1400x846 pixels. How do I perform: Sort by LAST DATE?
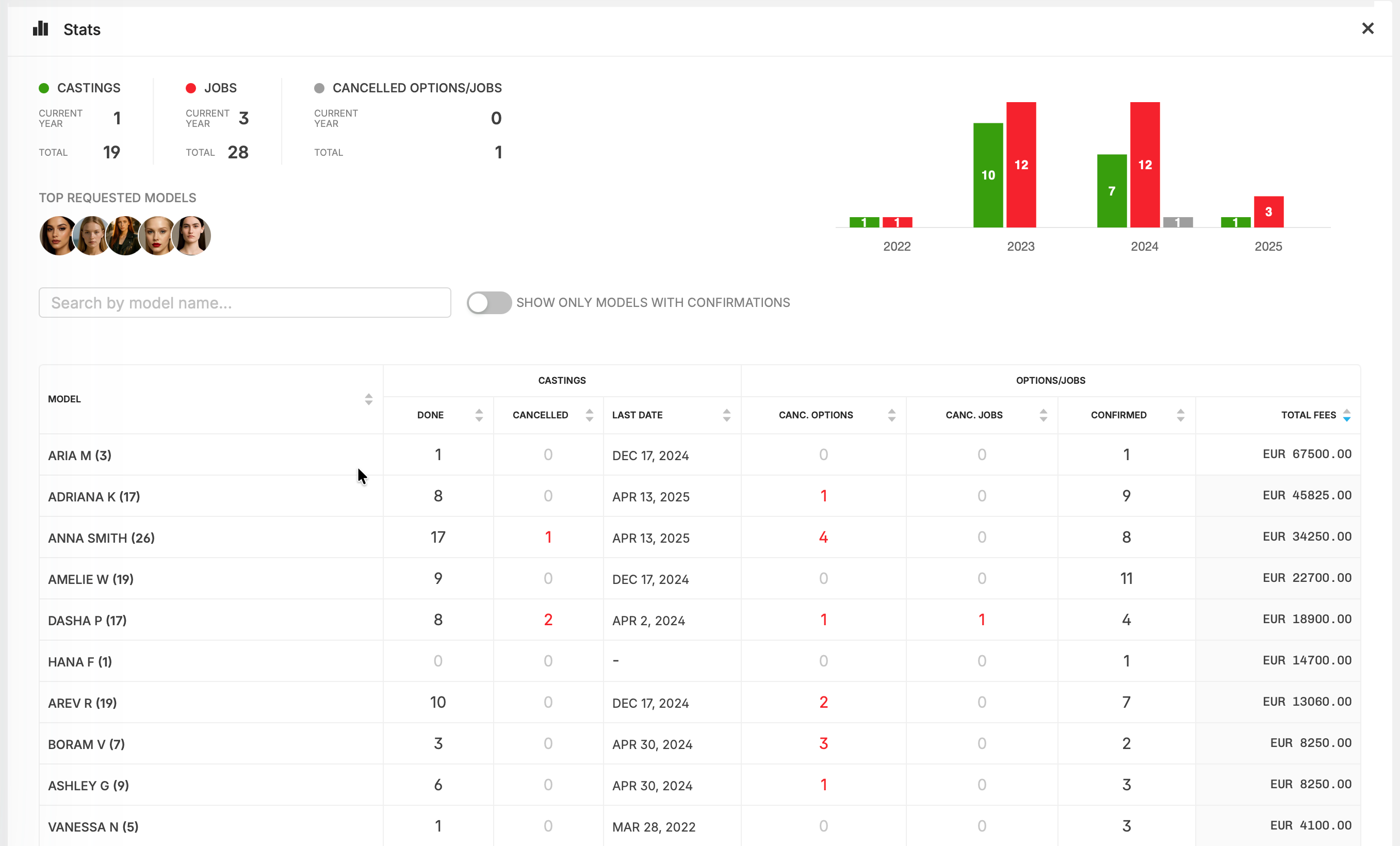[x=726, y=415]
